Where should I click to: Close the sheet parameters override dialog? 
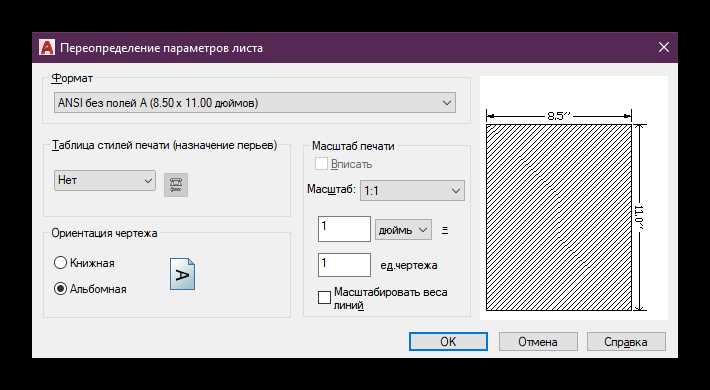[x=663, y=48]
